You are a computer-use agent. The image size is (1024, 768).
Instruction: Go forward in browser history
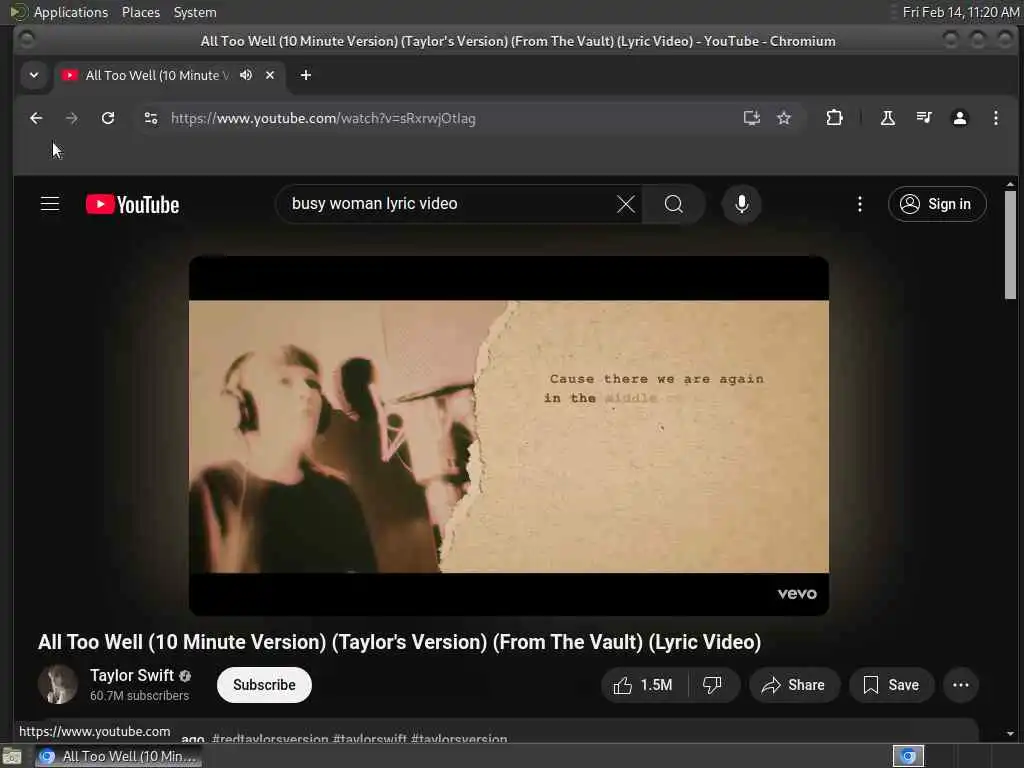click(x=72, y=118)
